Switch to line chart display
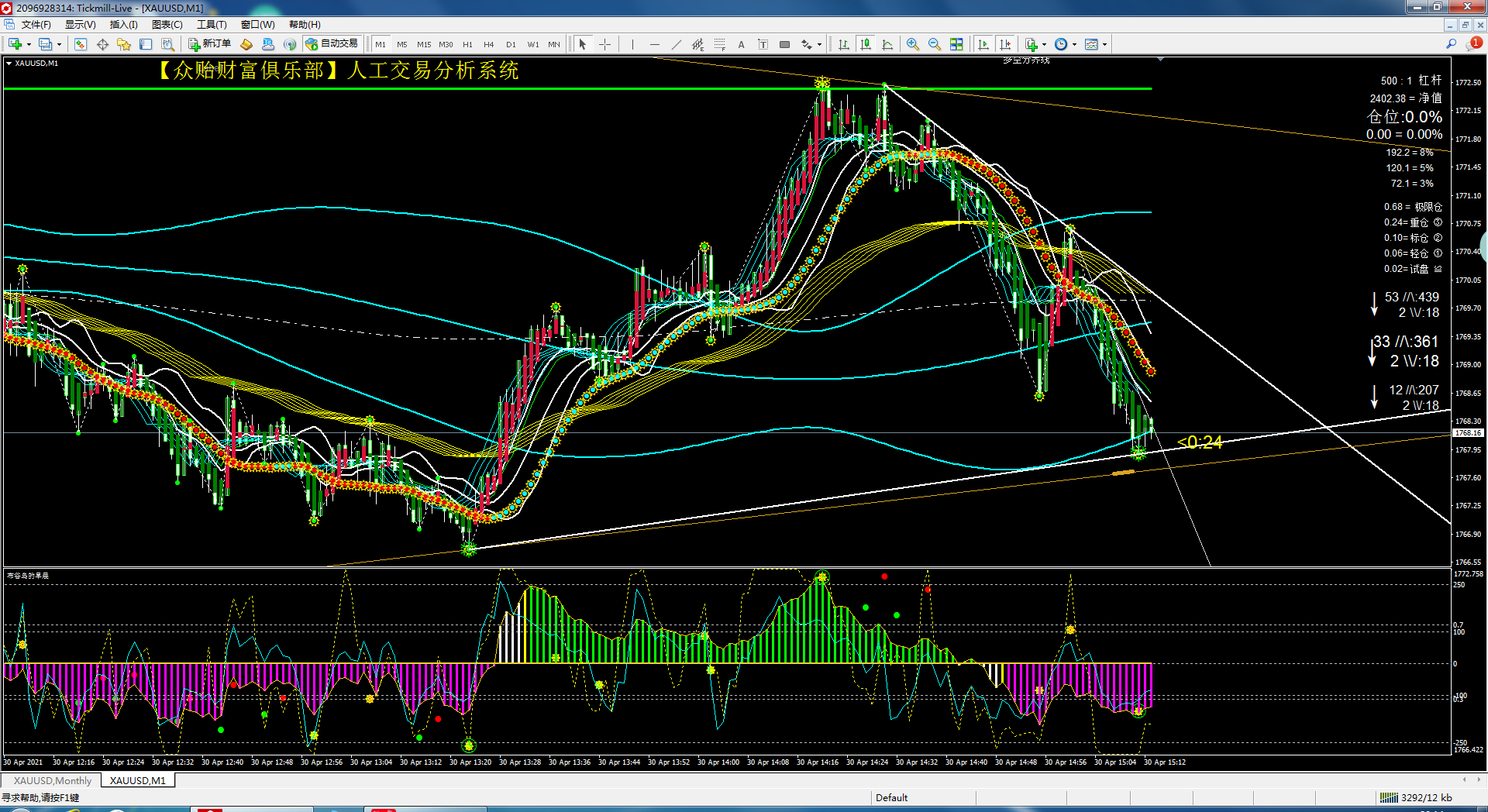 pyautogui.click(x=887, y=44)
